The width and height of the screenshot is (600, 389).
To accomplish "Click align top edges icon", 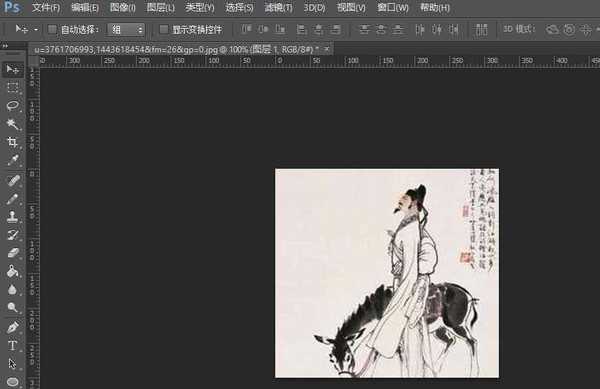I will 245,29.
